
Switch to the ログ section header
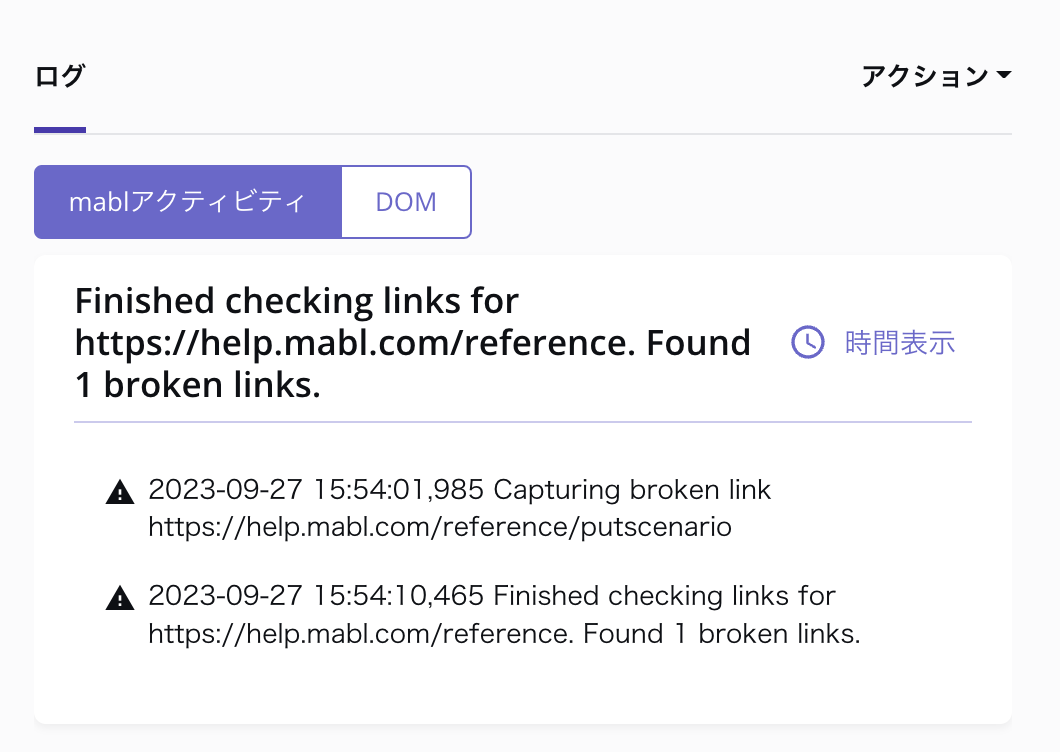point(60,77)
